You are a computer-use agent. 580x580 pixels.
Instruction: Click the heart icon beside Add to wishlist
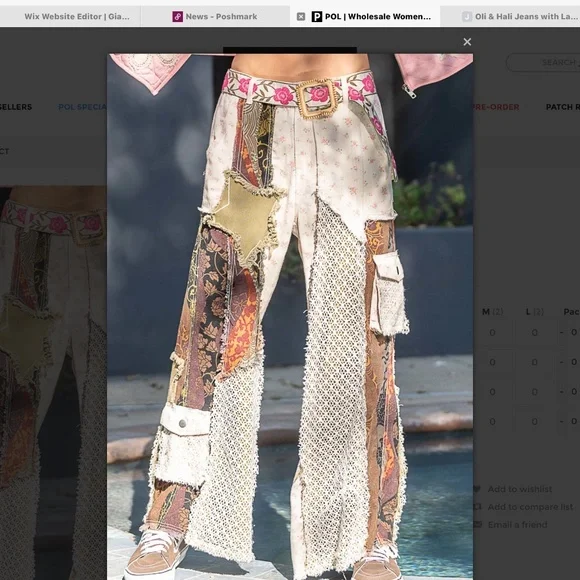(477, 489)
